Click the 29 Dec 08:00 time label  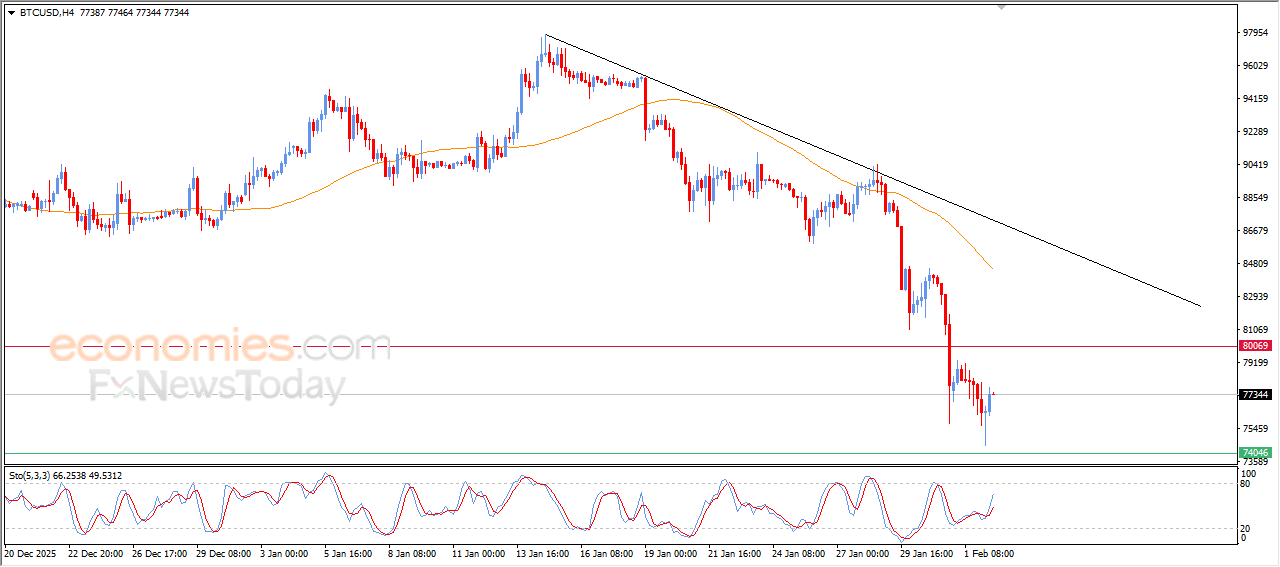click(x=224, y=553)
